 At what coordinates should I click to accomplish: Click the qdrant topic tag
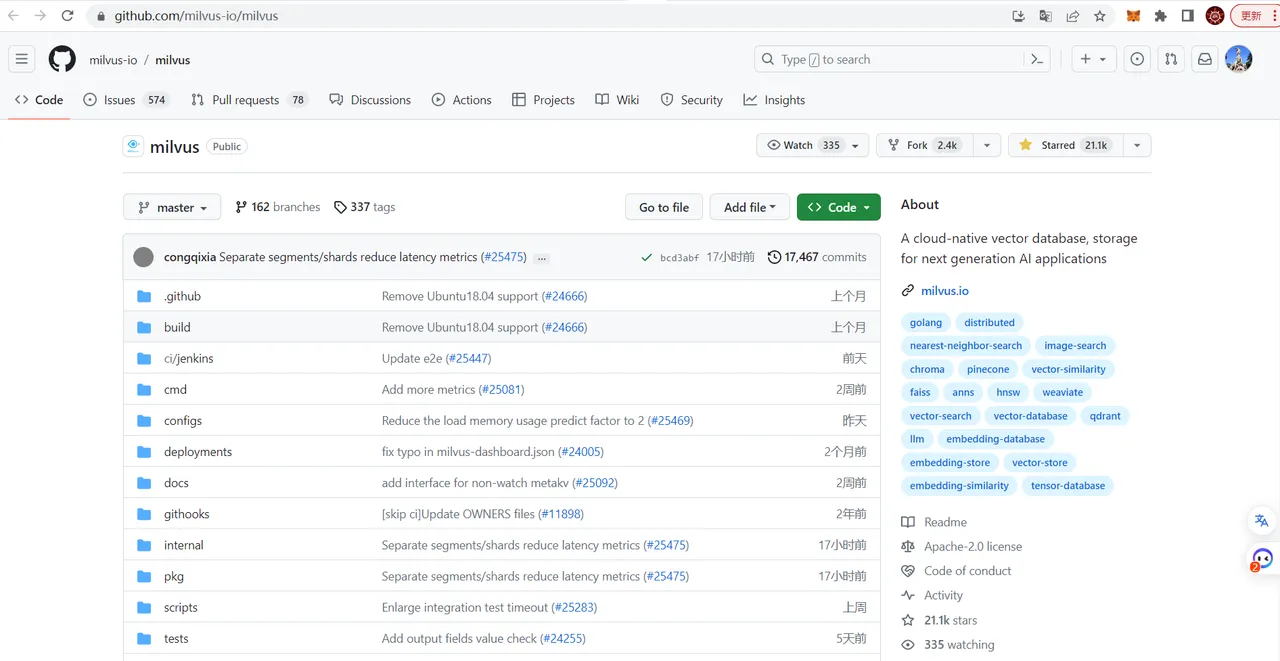click(x=1106, y=416)
